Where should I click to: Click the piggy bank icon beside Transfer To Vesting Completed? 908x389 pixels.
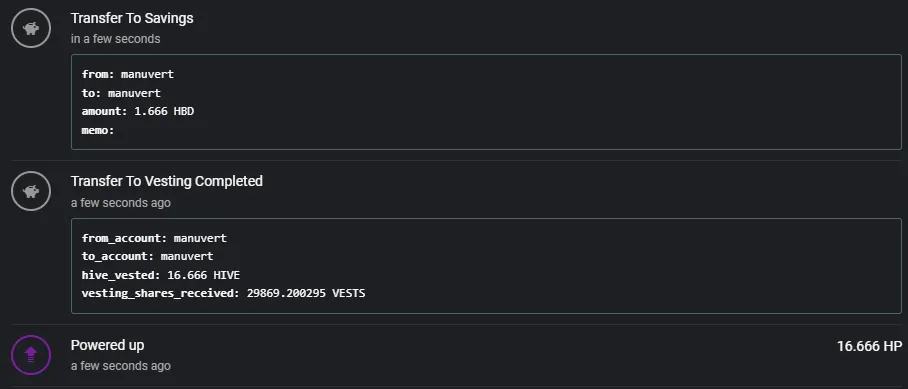pyautogui.click(x=31, y=191)
